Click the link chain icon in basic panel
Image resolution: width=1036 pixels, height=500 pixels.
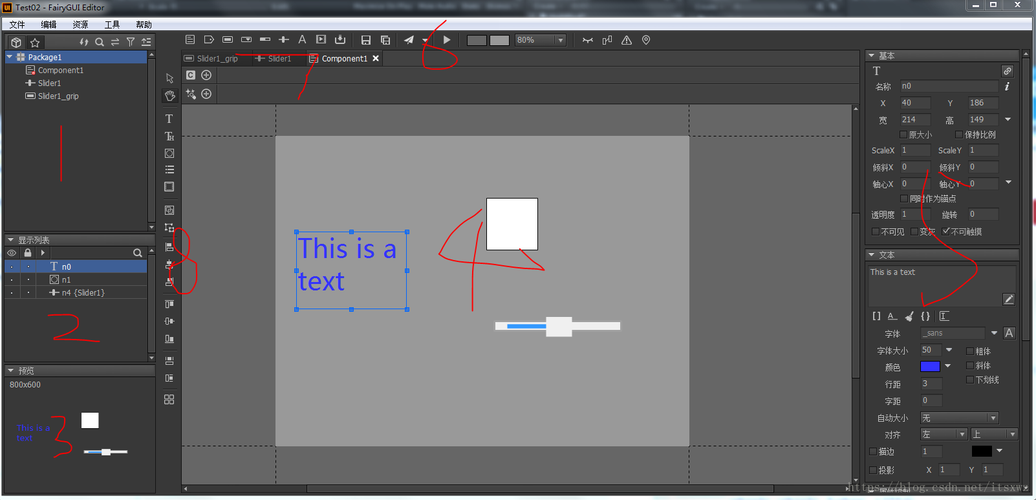pos(1007,71)
